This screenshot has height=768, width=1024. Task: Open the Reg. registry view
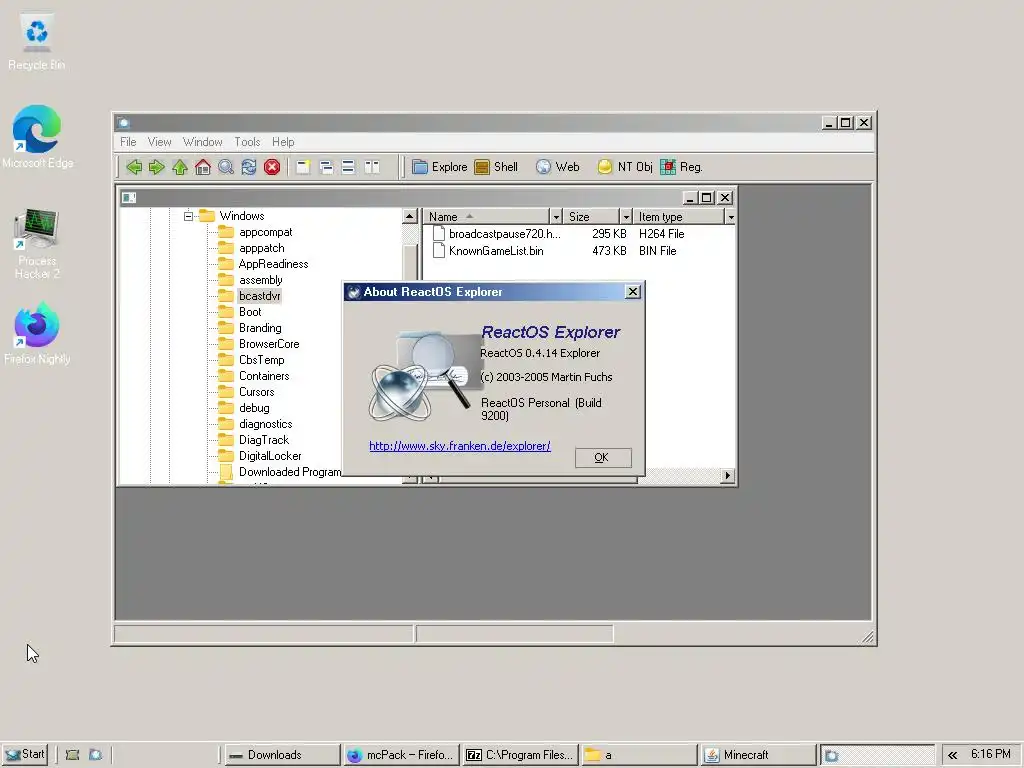681,167
